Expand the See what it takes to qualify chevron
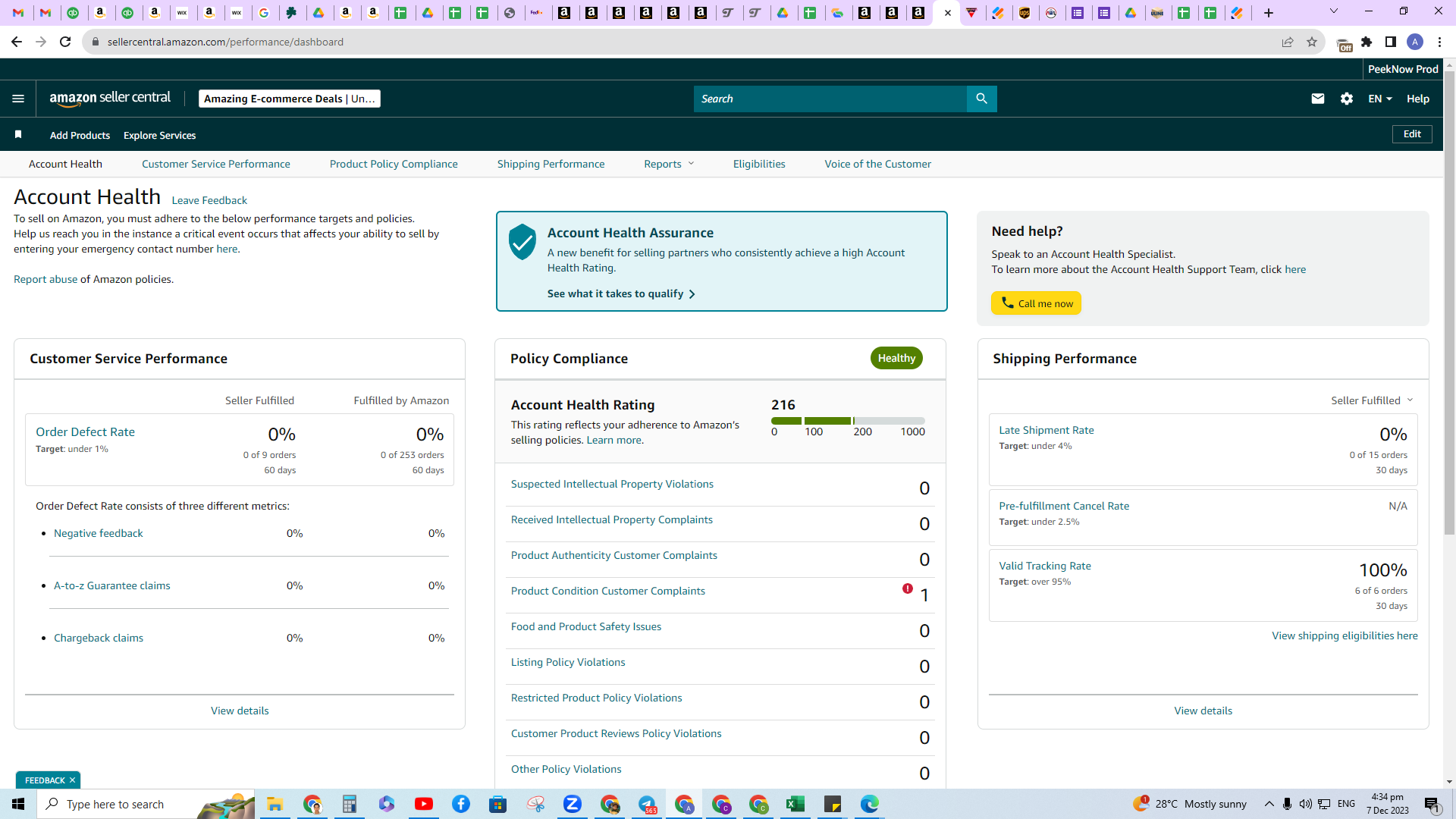Viewport: 1456px width, 819px height. coord(692,294)
